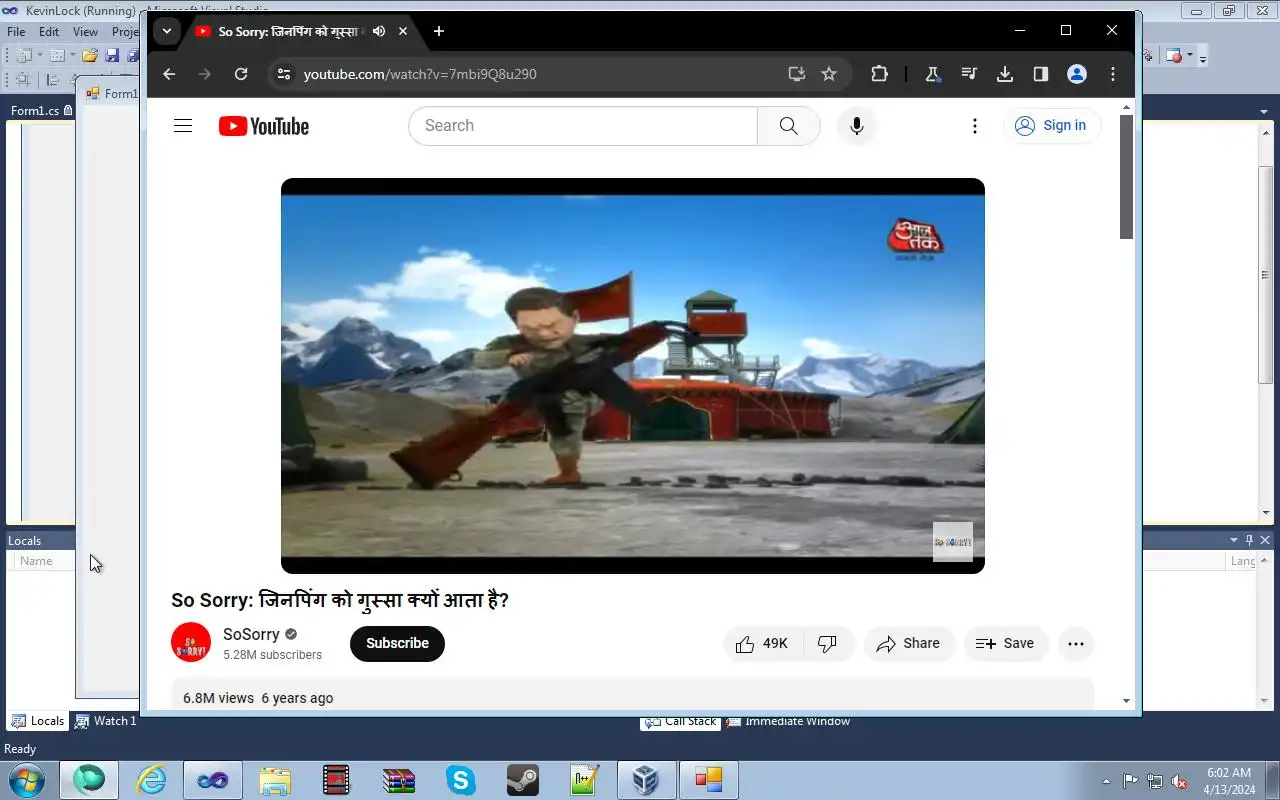
Task: Switch to the Locals tab
Action: pos(38,721)
